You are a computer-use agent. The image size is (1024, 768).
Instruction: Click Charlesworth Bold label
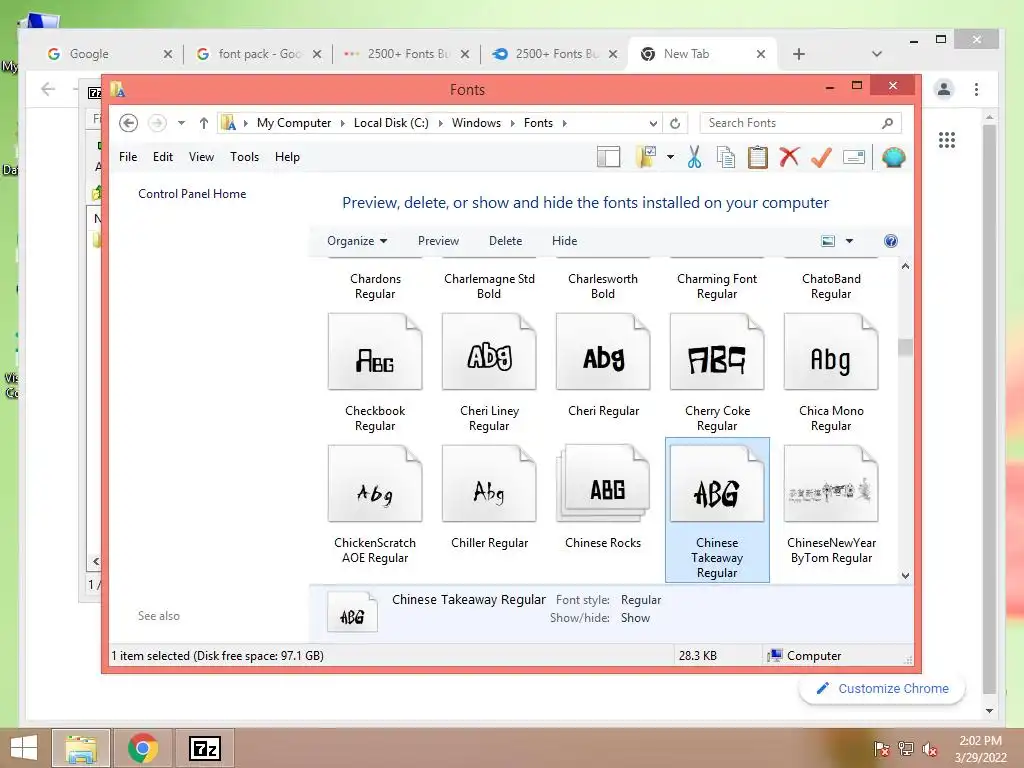(x=603, y=286)
